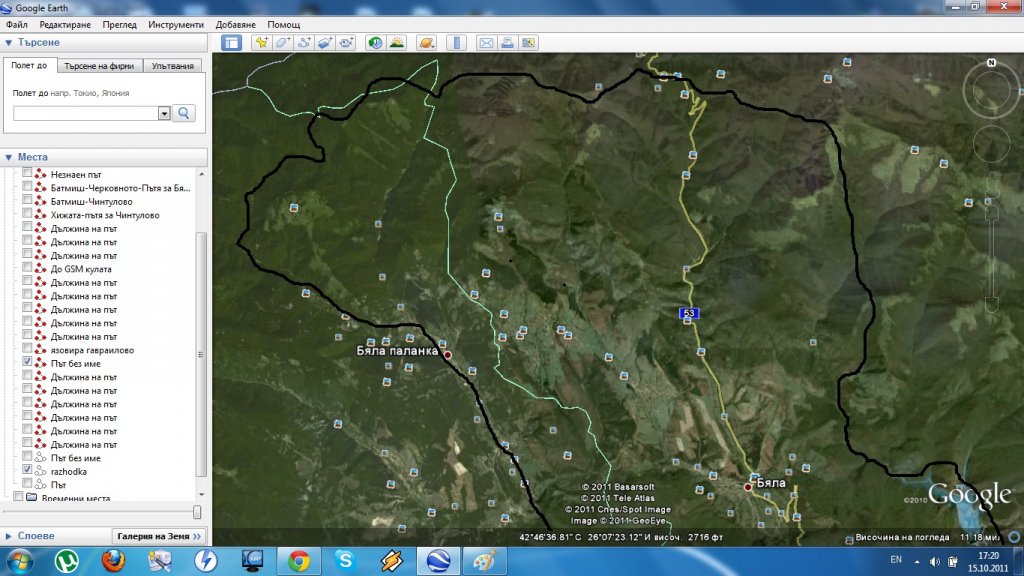Switch to Упътвания tab
Viewport: 1024px width, 576px height.
tap(172, 66)
